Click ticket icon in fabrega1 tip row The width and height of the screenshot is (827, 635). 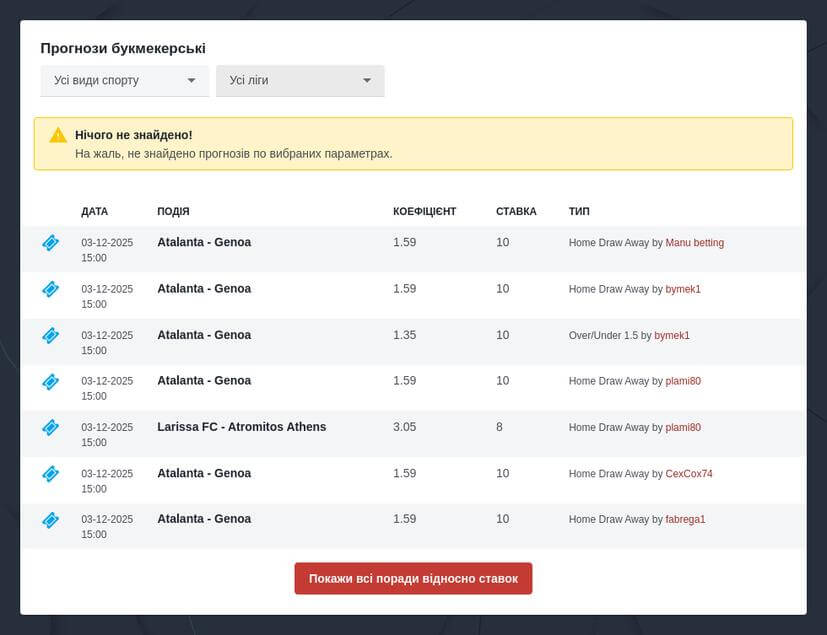50,520
